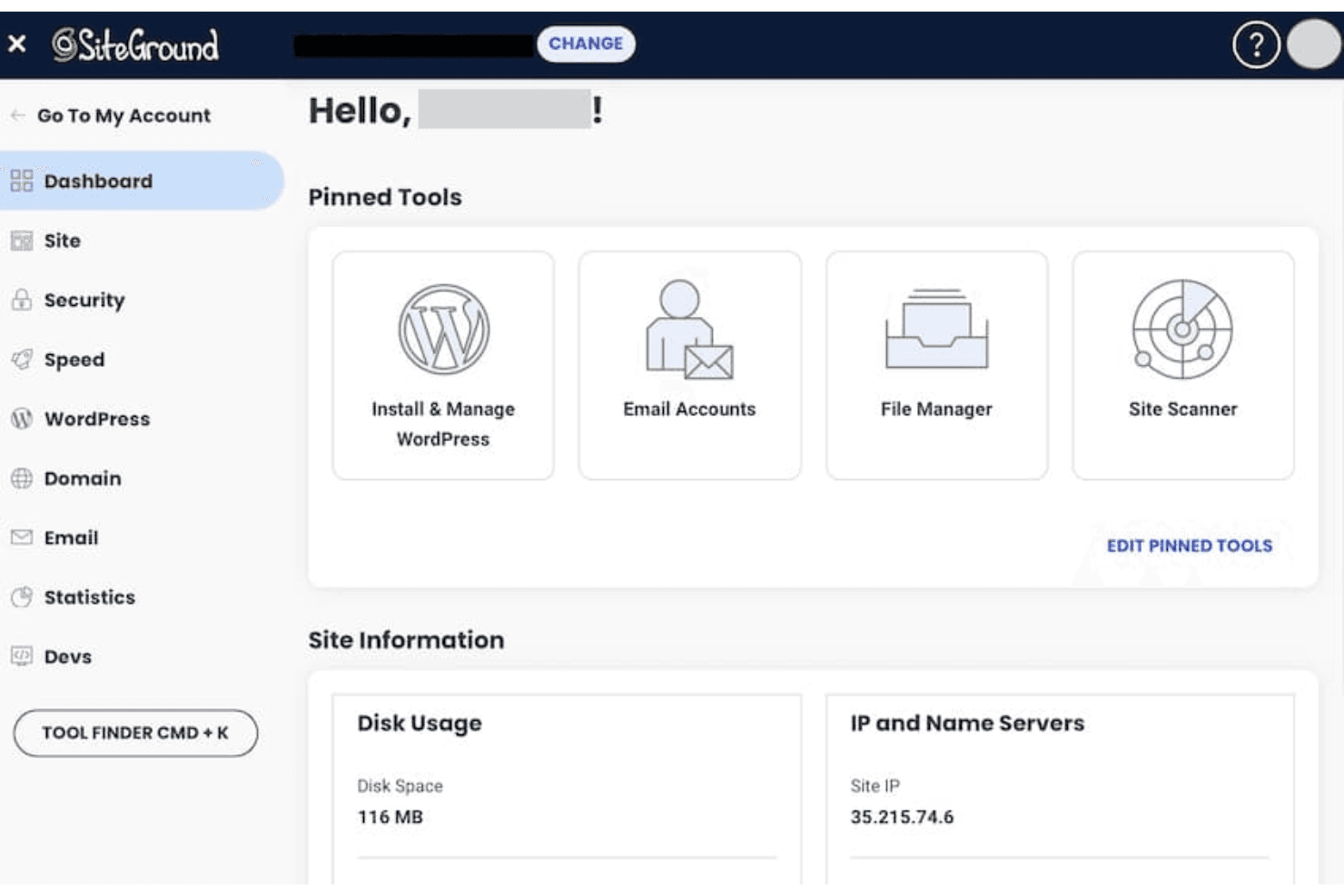Go to the Dashboard menu item
This screenshot has height=896, width=1344.
coord(142,181)
